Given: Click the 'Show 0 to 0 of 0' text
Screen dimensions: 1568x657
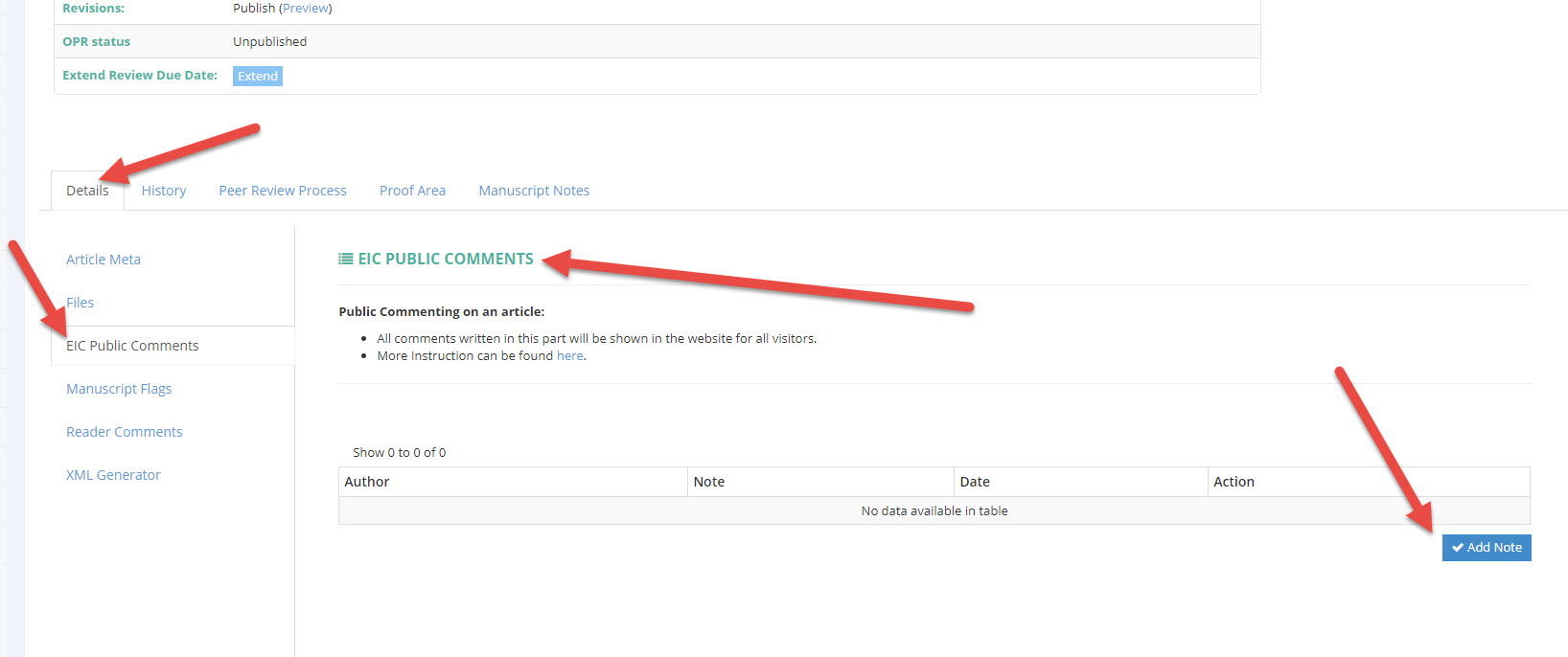Looking at the screenshot, I should pos(399,452).
